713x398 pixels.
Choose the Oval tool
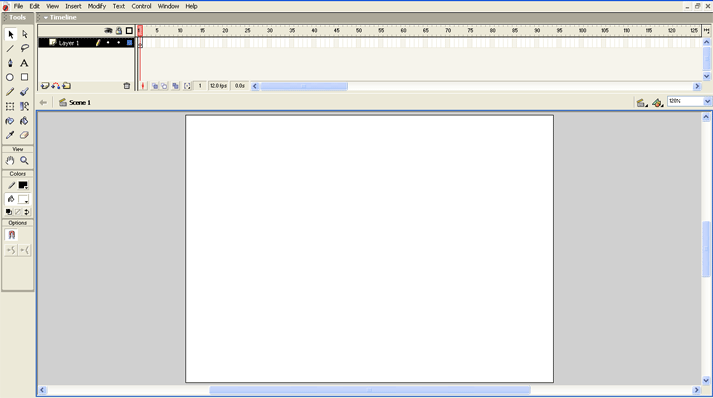tap(10, 77)
